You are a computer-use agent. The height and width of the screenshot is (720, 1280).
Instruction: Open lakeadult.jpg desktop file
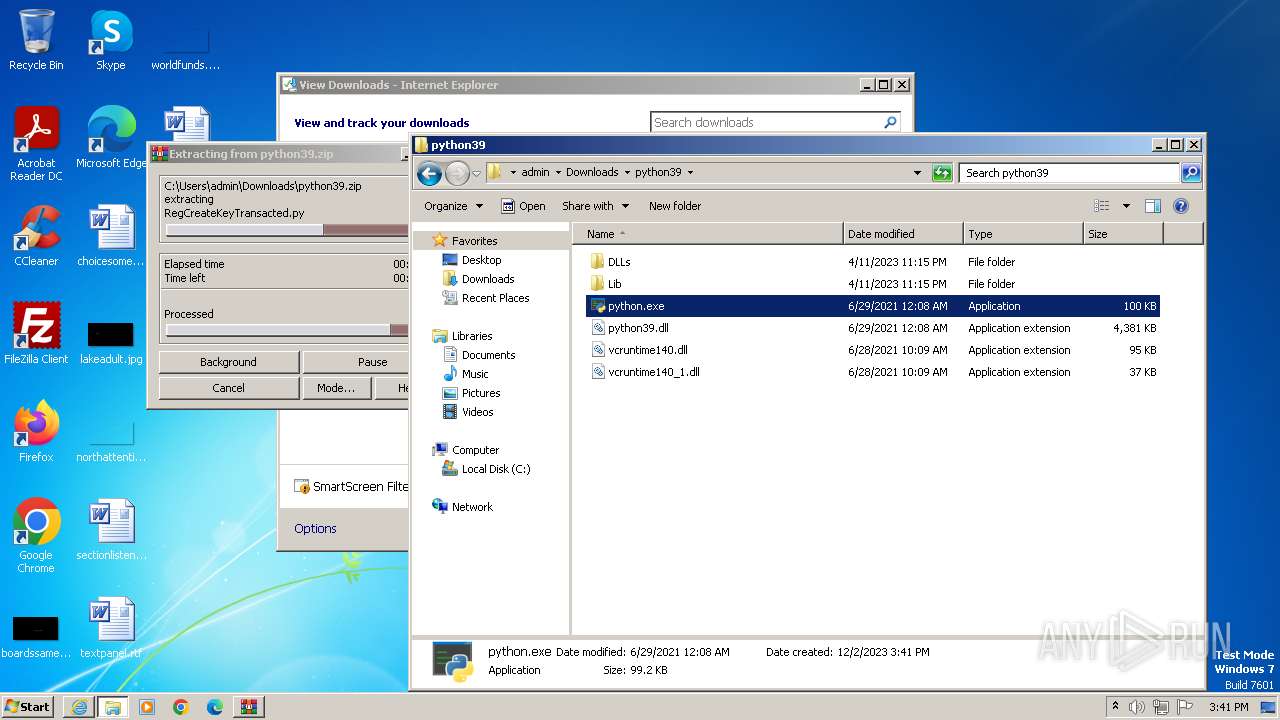tap(111, 342)
